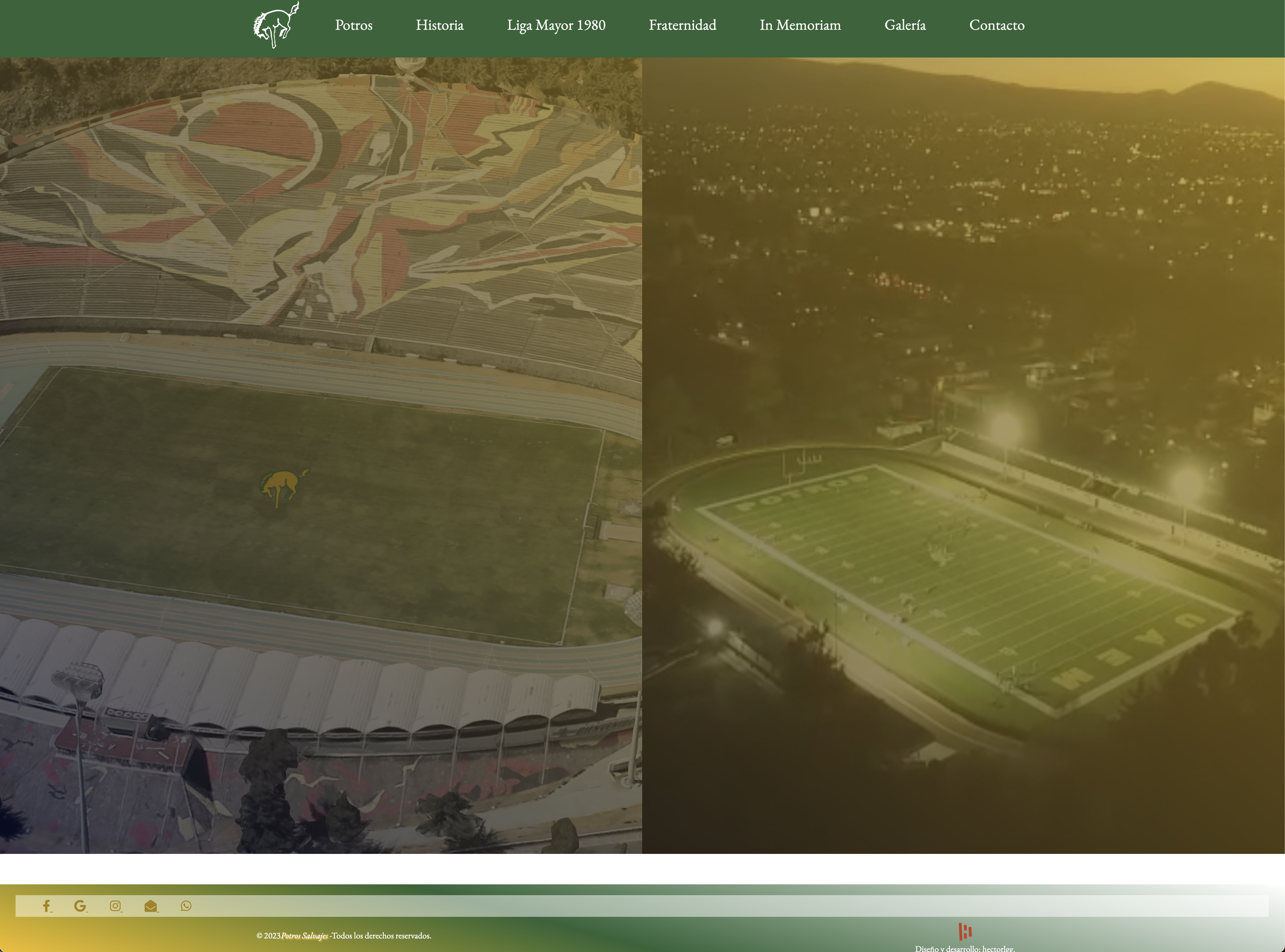
Task: Open the Instagram icon in footer
Action: [115, 906]
